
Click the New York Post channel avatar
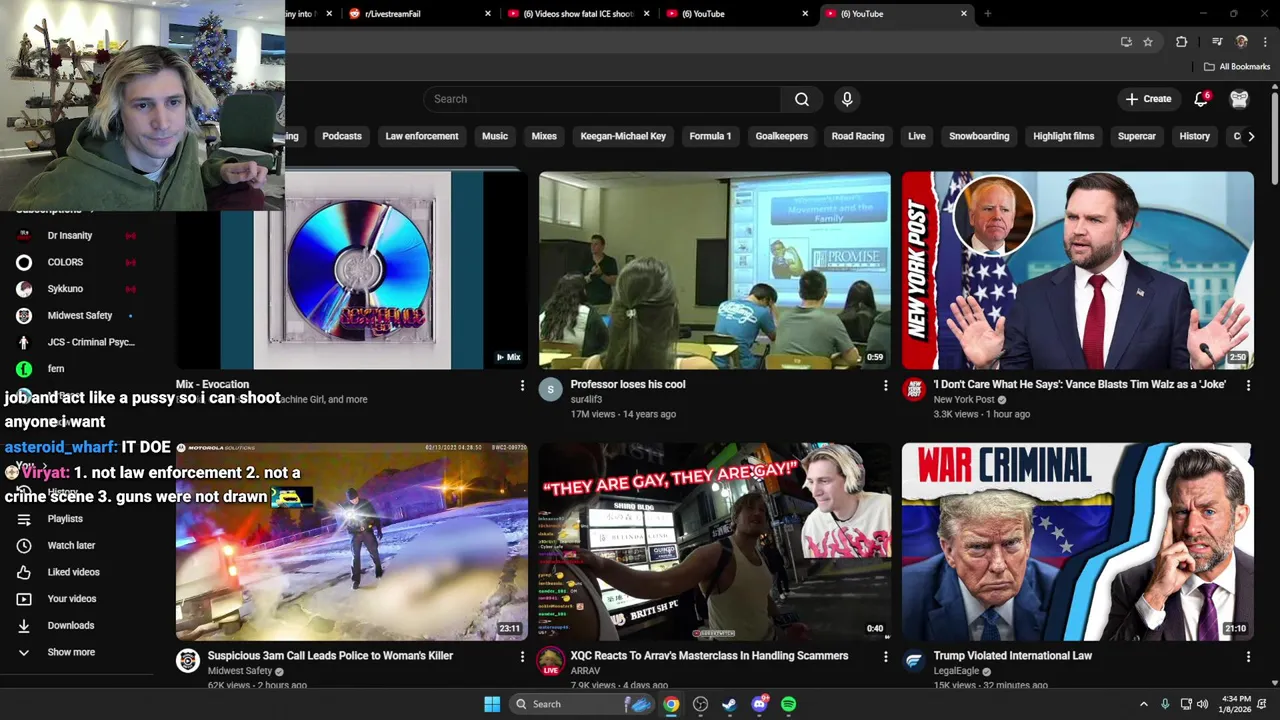tap(914, 390)
